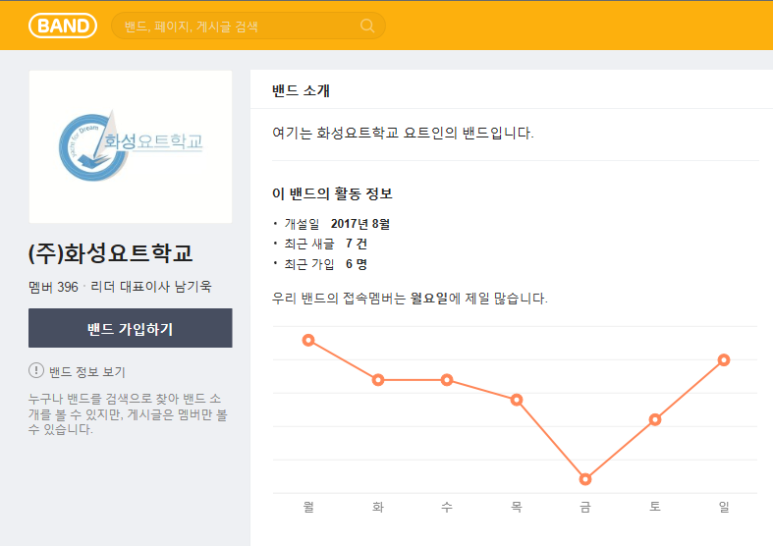Click the Friday (금) chart data point
The width and height of the screenshot is (773, 546).
[x=586, y=479]
